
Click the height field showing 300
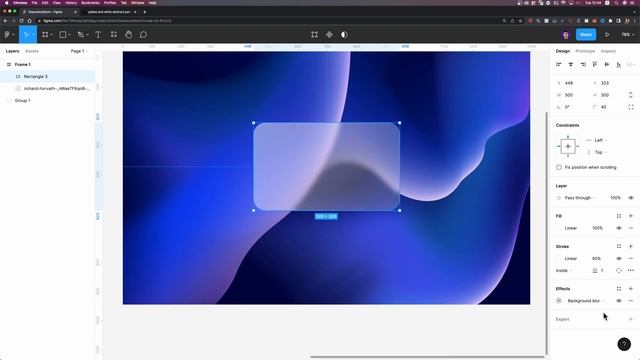607,95
